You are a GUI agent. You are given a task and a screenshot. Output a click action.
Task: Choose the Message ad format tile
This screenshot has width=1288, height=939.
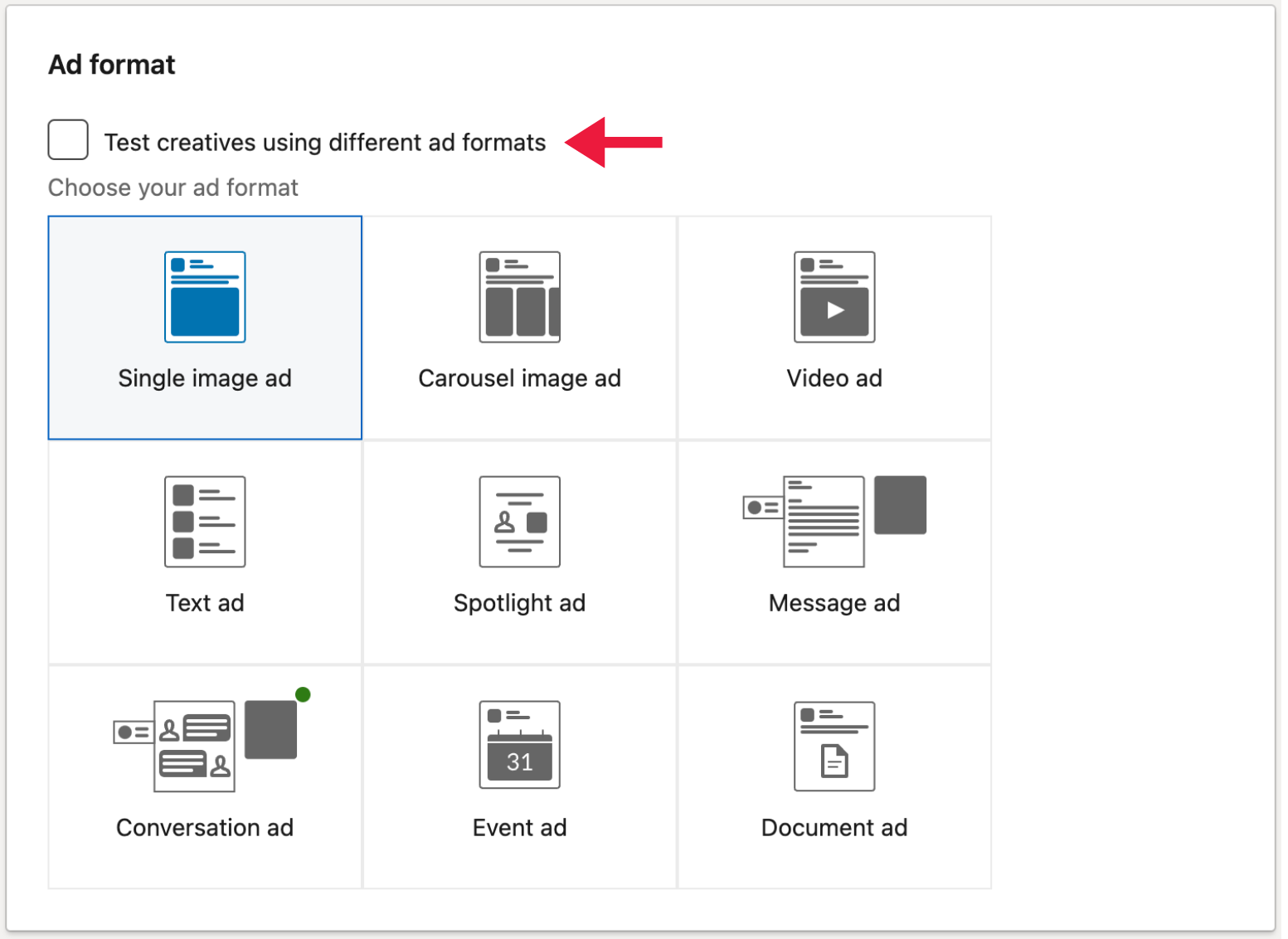[834, 552]
